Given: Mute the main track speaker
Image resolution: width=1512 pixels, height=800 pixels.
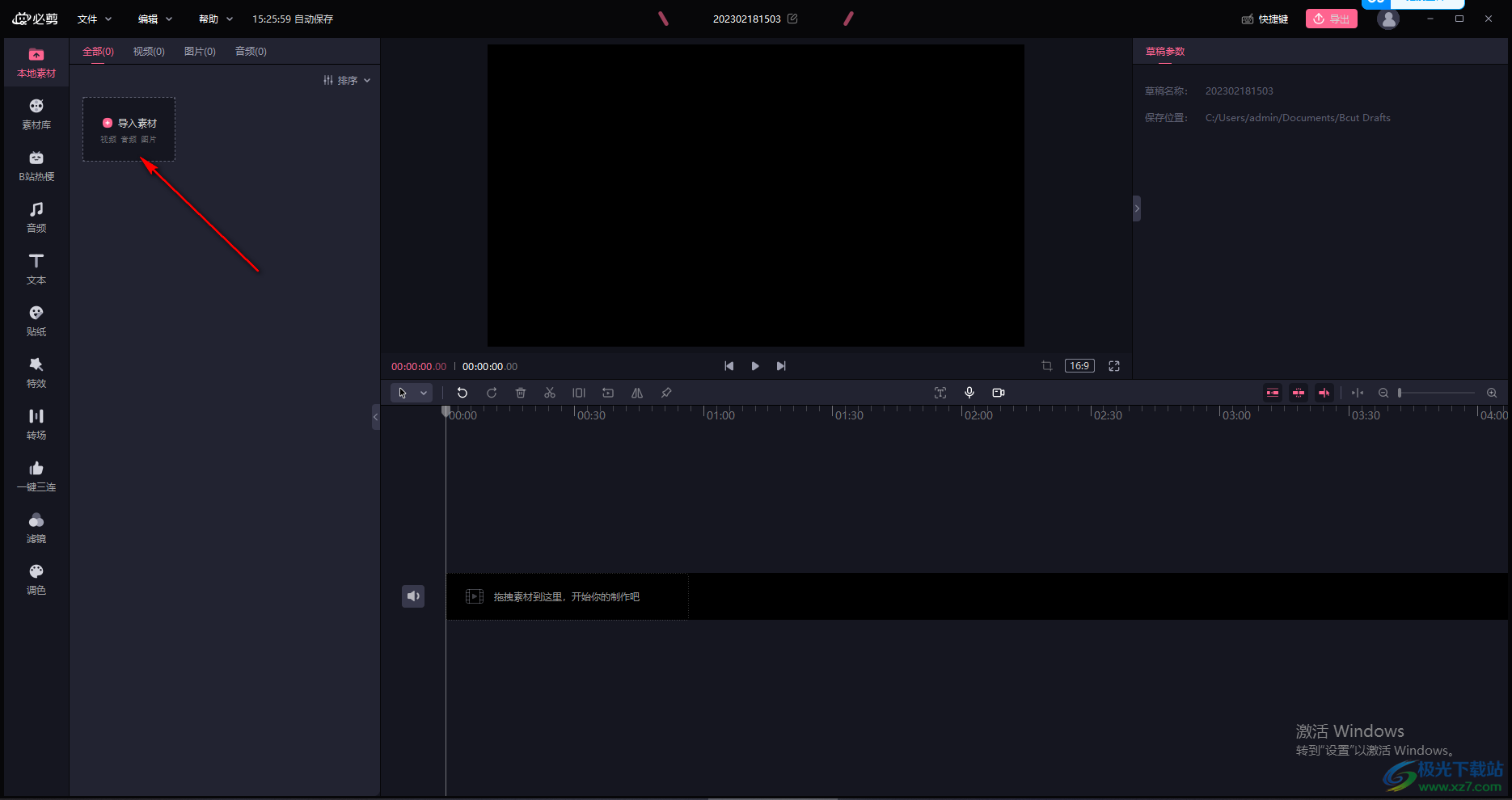Looking at the screenshot, I should pos(413,596).
